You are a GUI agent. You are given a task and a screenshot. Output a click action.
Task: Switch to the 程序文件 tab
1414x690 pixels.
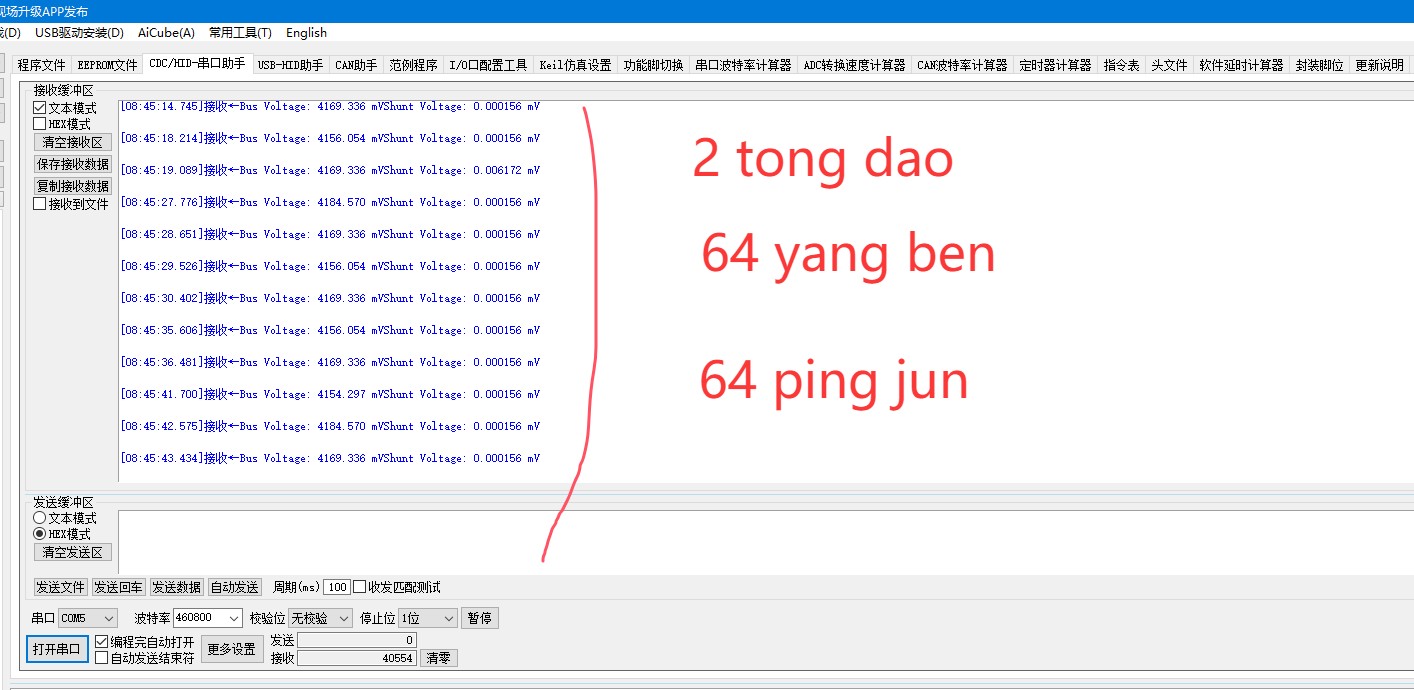(42, 65)
